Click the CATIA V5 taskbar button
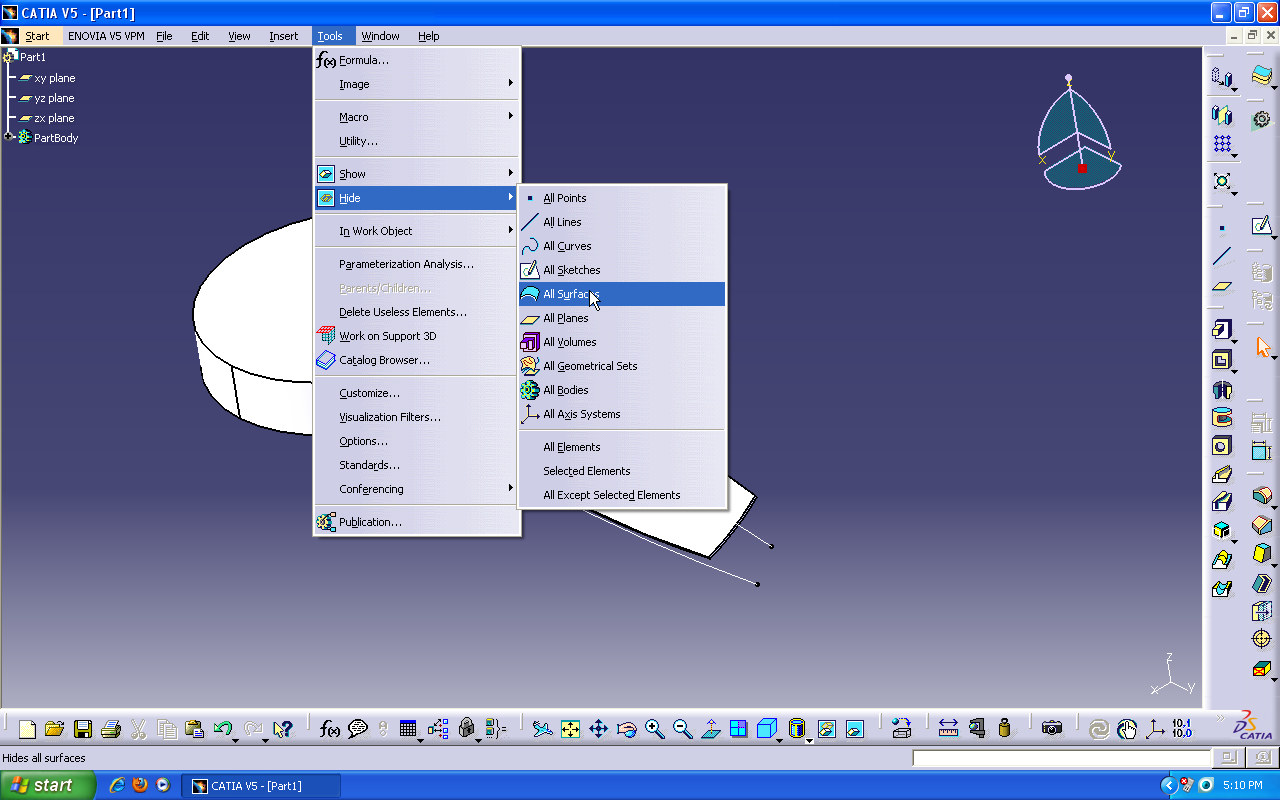Image resolution: width=1280 pixels, height=800 pixels. pos(263,786)
